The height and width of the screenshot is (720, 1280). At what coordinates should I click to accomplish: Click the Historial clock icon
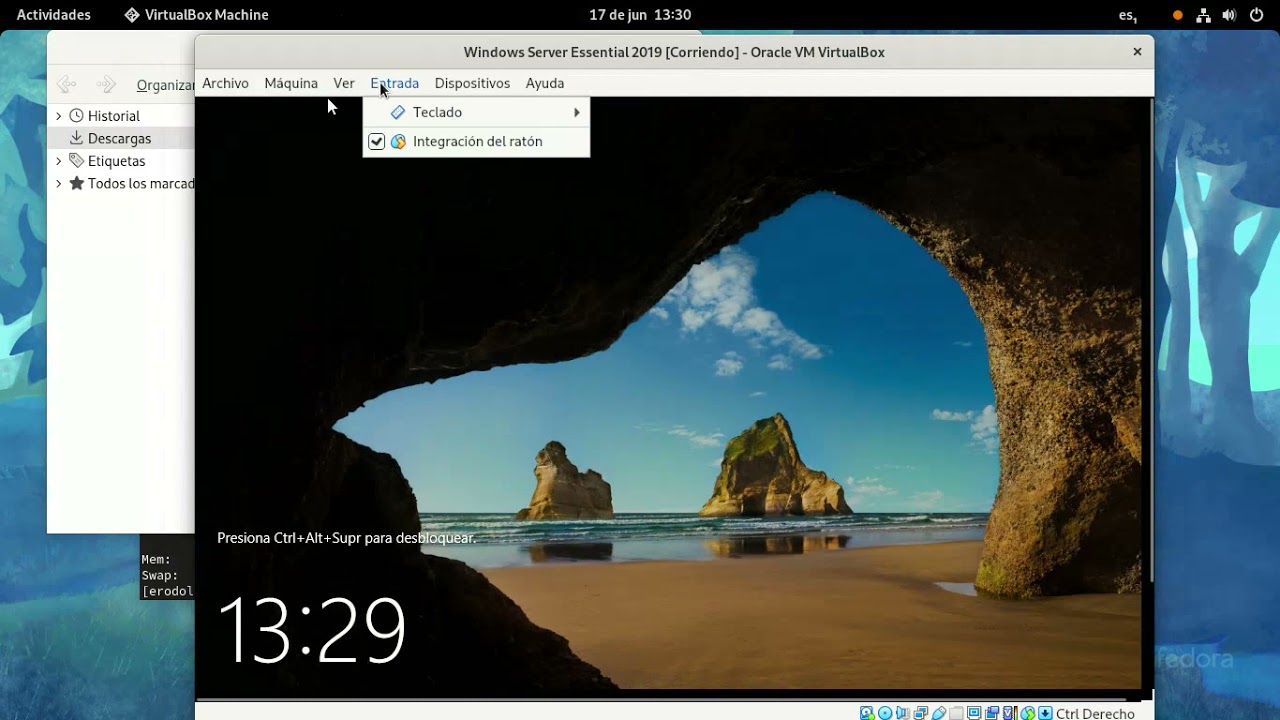pos(76,116)
